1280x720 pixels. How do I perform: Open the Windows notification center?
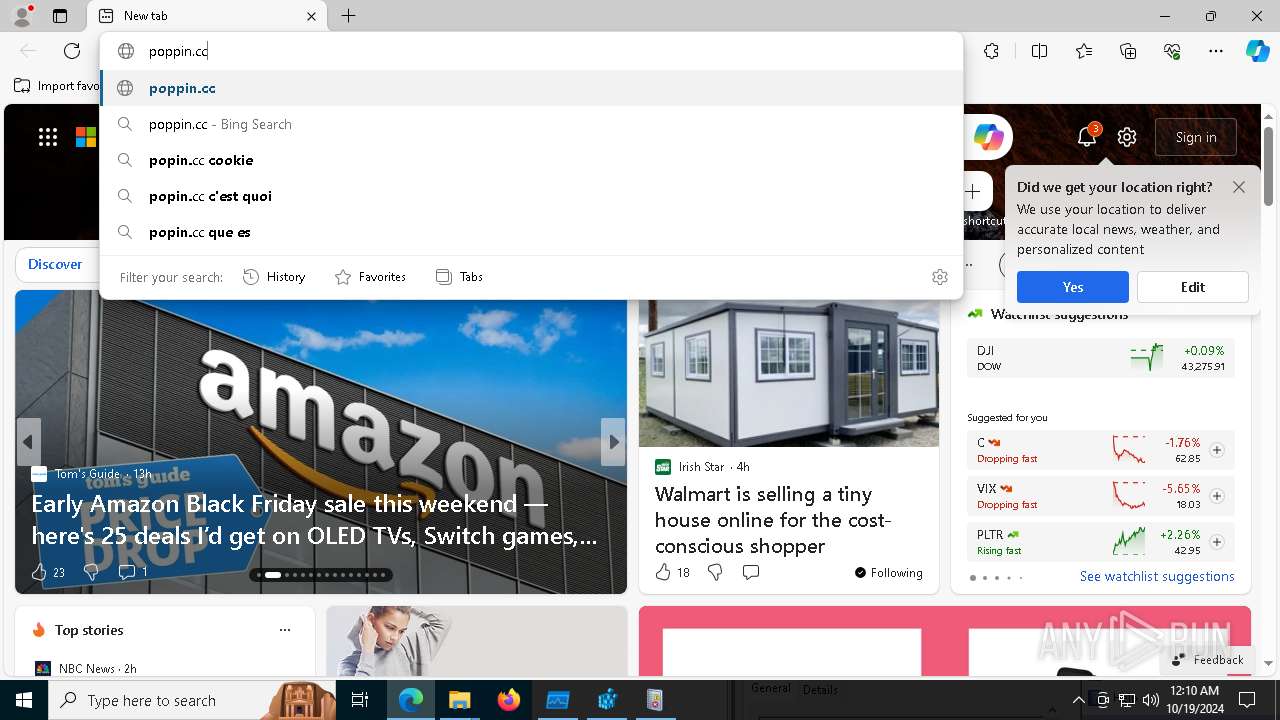point(1247,700)
